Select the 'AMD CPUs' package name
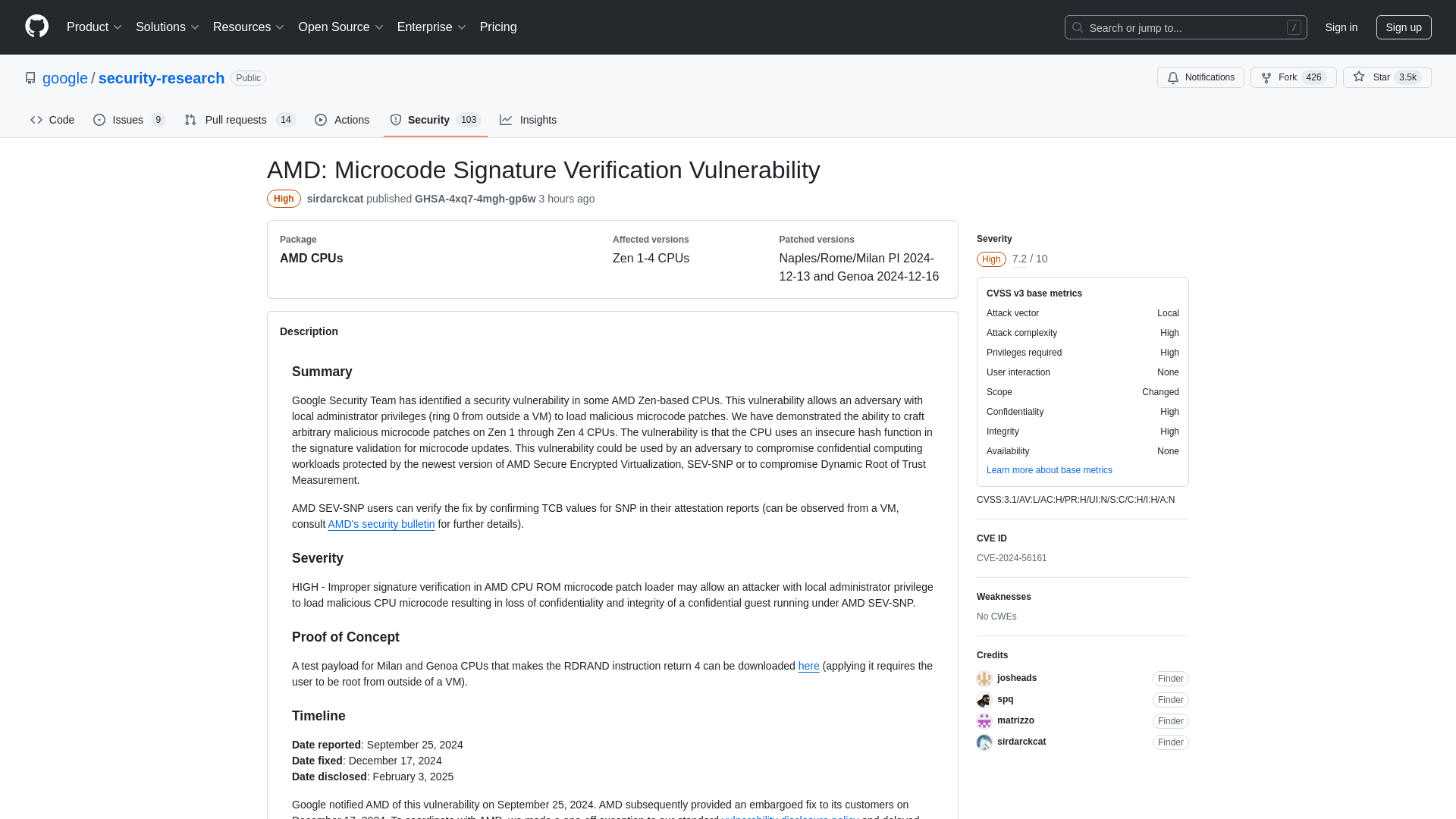The width and height of the screenshot is (1456, 819). [311, 259]
